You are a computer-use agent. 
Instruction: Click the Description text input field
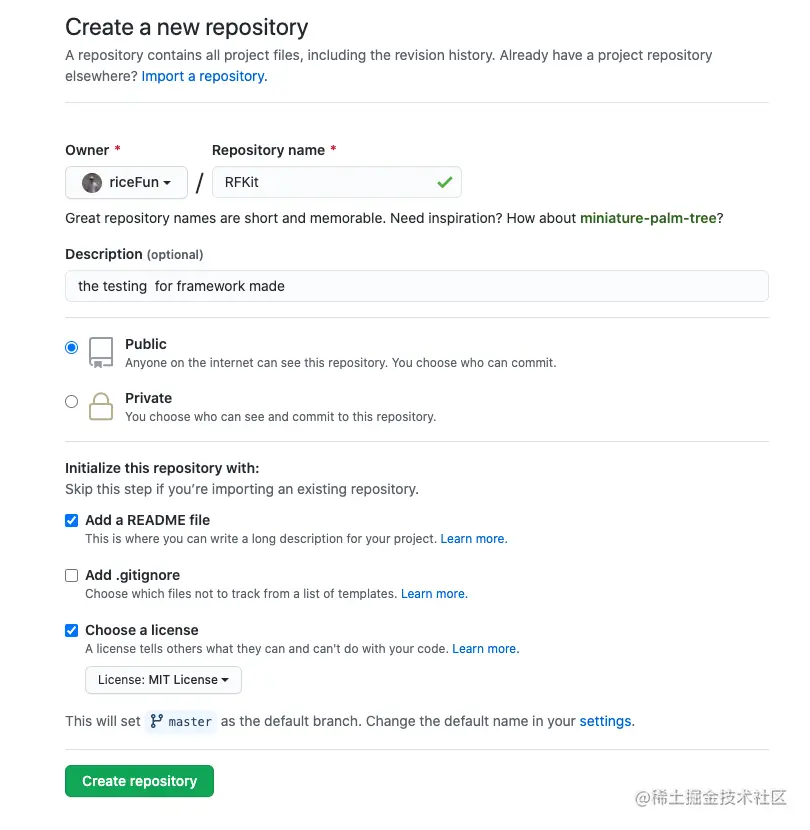[x=416, y=286]
